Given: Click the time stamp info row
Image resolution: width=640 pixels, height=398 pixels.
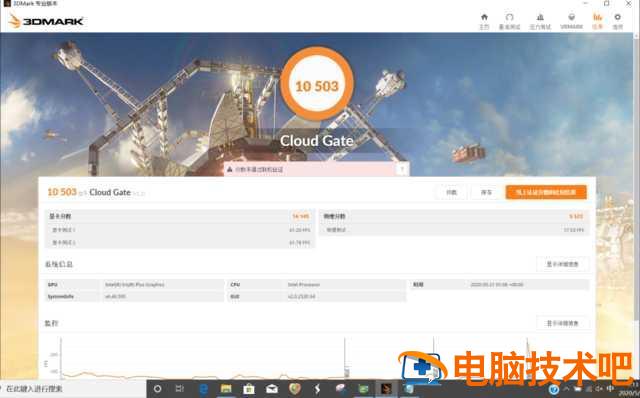Looking at the screenshot, I should coord(500,285).
